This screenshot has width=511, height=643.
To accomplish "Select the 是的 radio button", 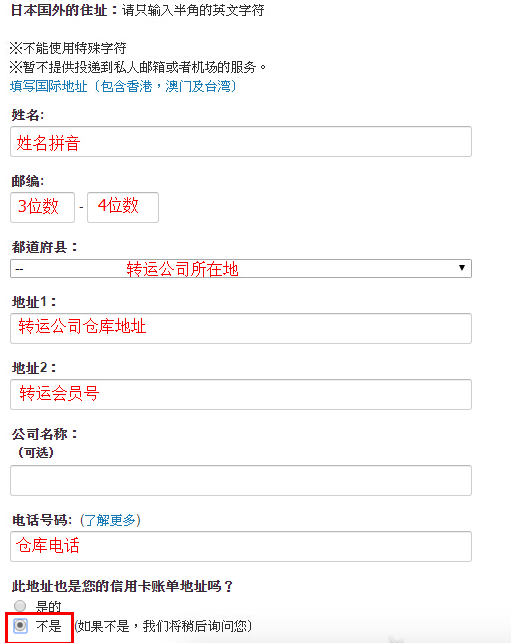I will point(20,606).
